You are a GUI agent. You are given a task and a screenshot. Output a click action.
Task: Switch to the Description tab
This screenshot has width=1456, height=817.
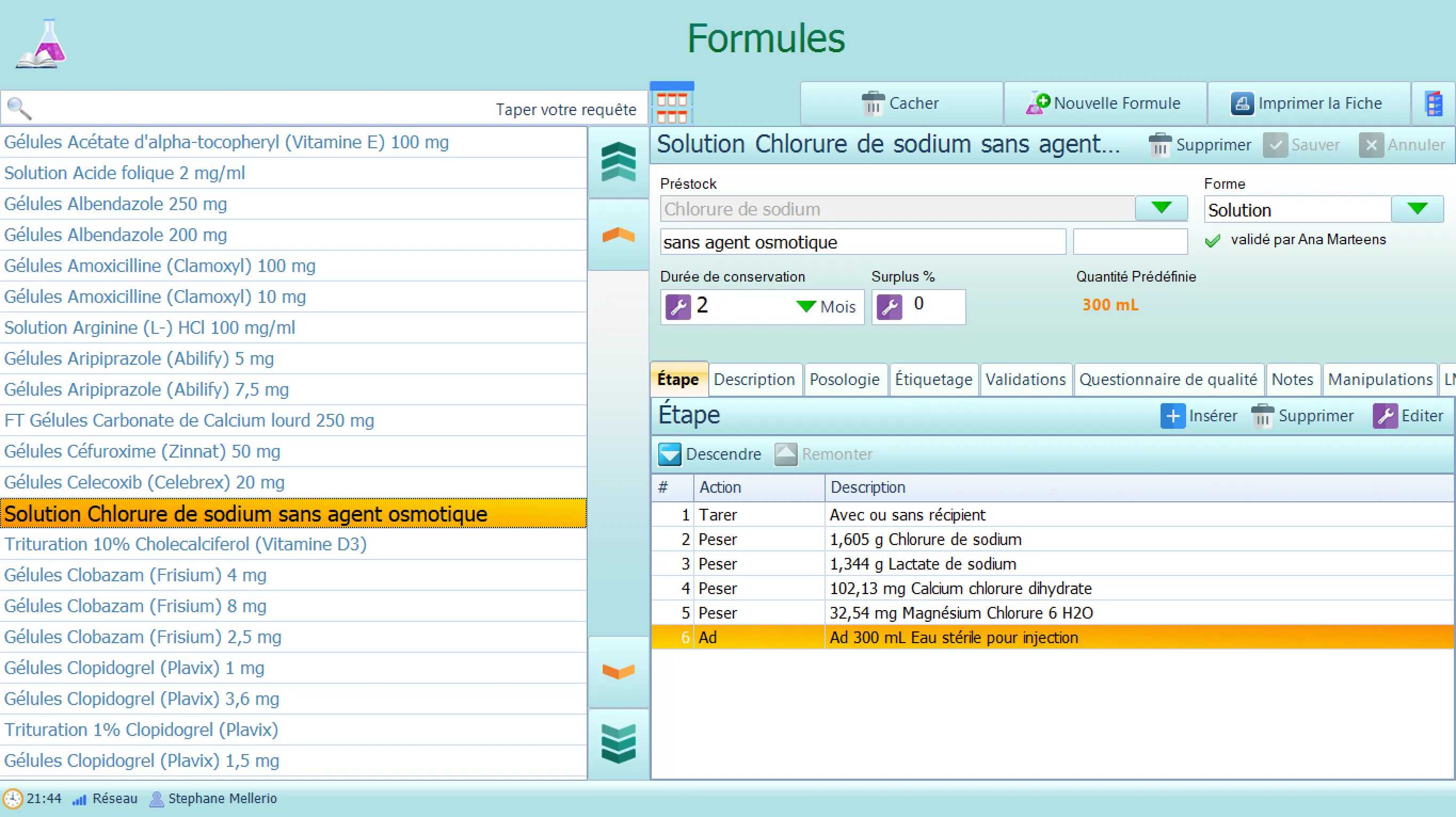click(755, 380)
